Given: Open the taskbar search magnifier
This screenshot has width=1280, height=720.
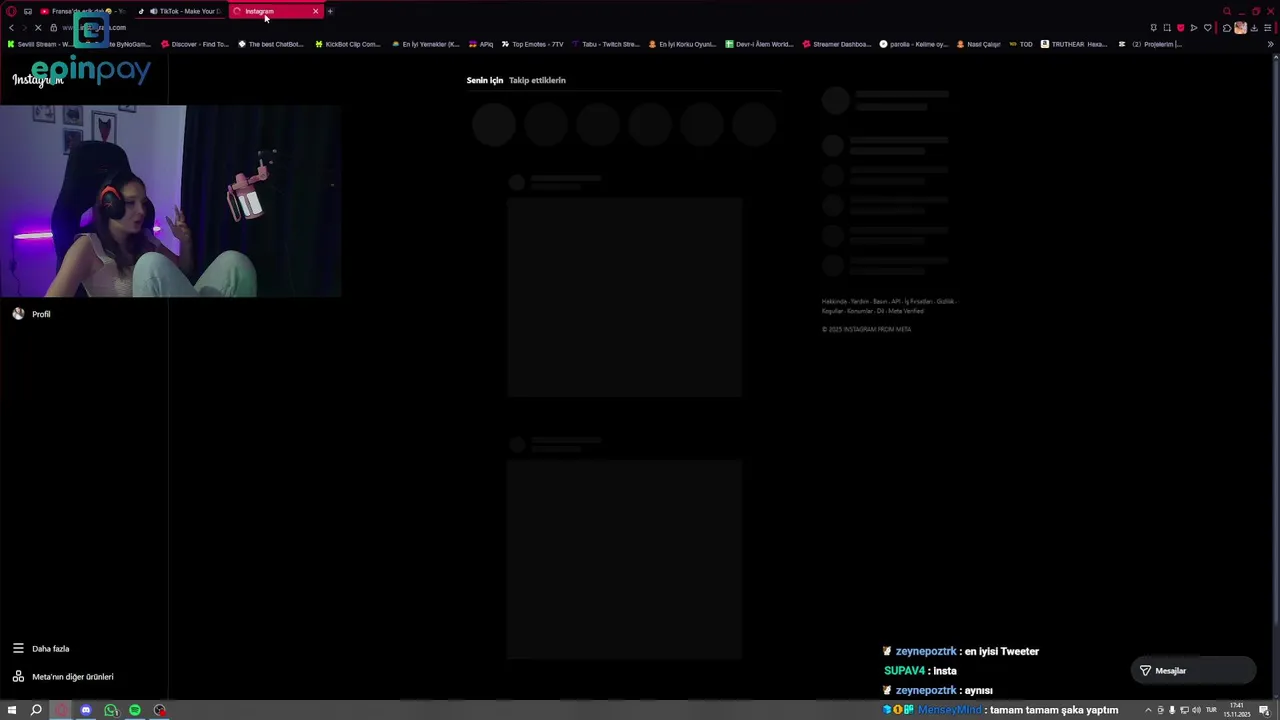Looking at the screenshot, I should pos(36,710).
